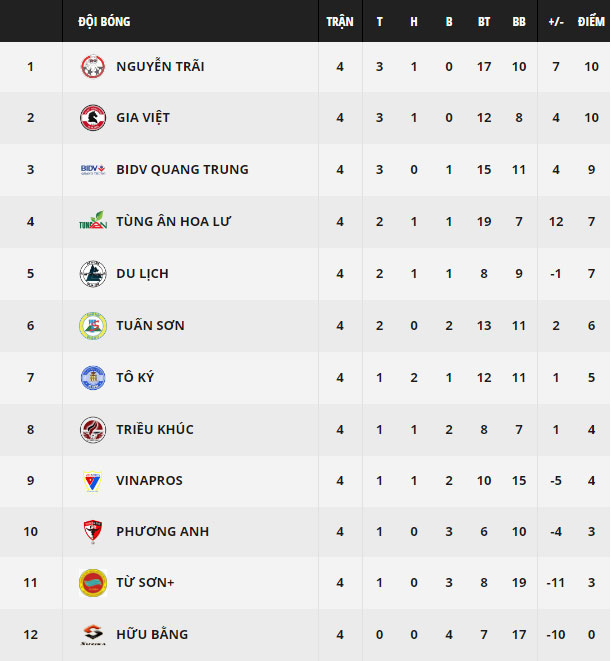This screenshot has height=661, width=611.
Task: Click the TRẬN column header
Action: point(340,22)
